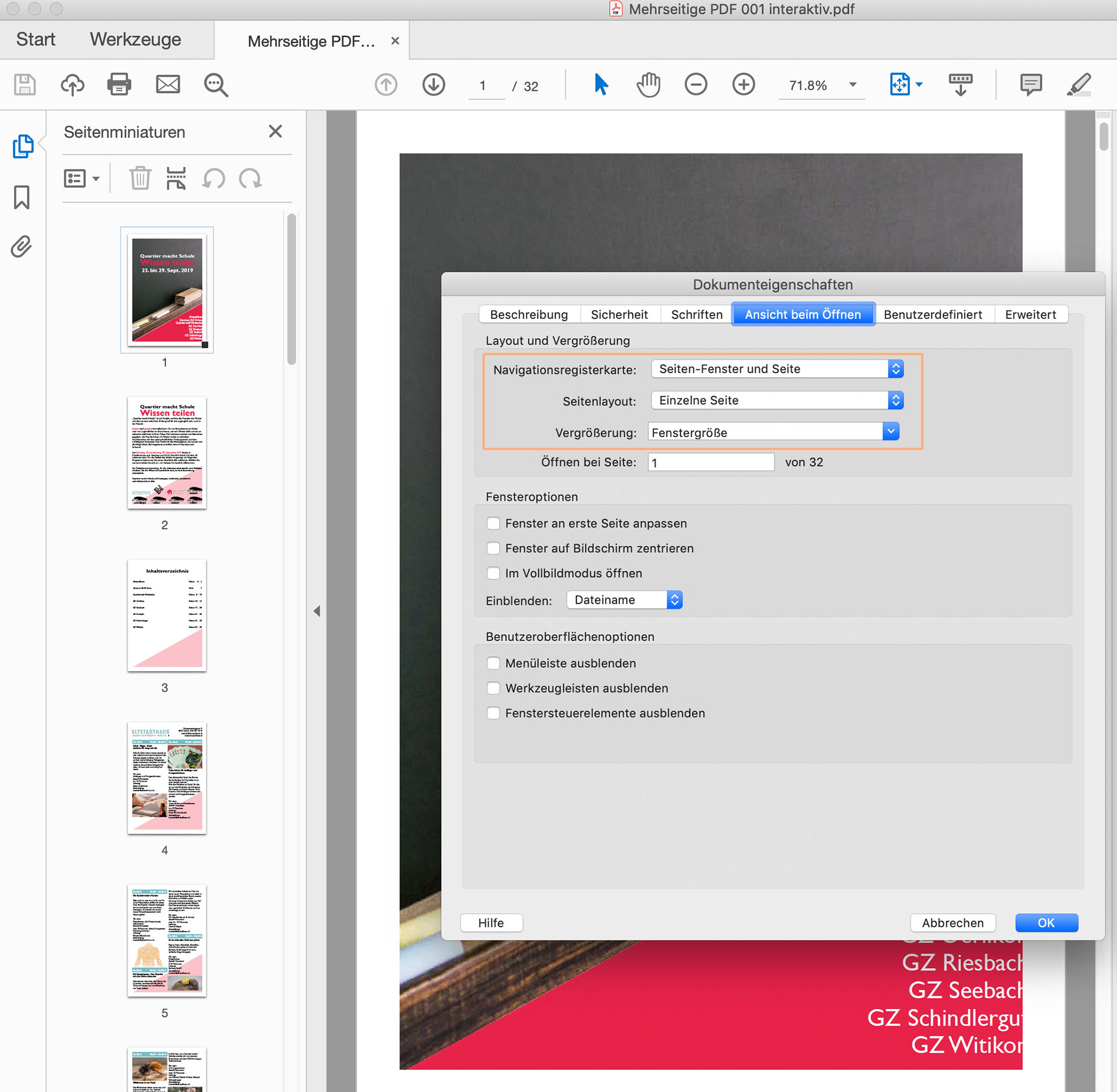
Task: Select page 3 Inhaltsverzeichnis thumbnail
Action: click(167, 616)
